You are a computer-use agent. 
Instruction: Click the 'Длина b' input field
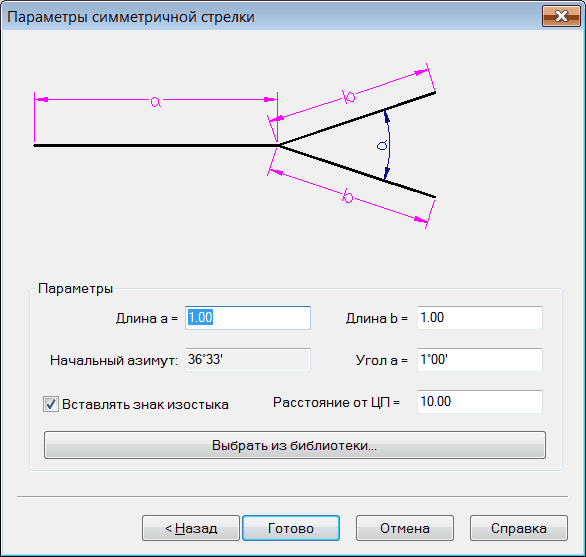pos(480,318)
